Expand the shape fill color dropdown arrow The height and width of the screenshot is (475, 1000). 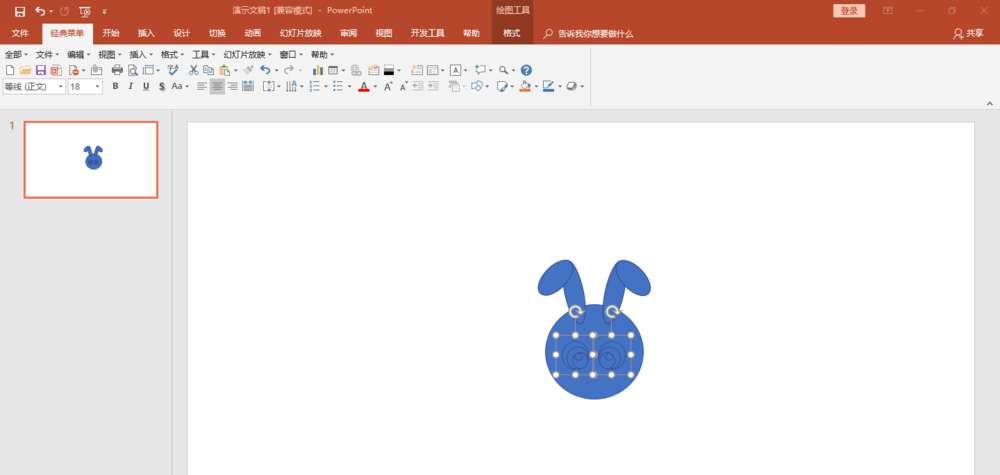click(536, 87)
